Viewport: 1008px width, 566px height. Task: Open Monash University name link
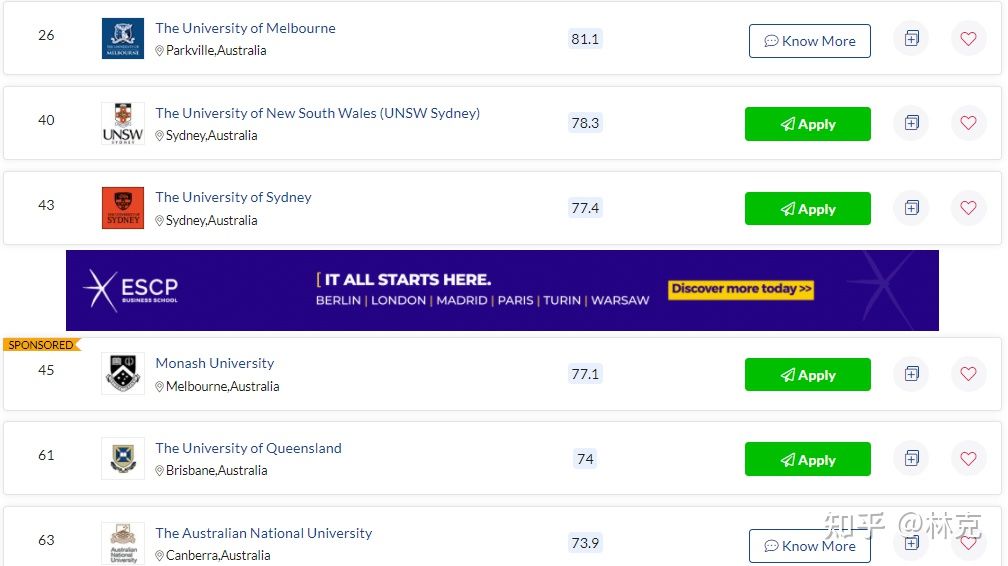pos(215,363)
